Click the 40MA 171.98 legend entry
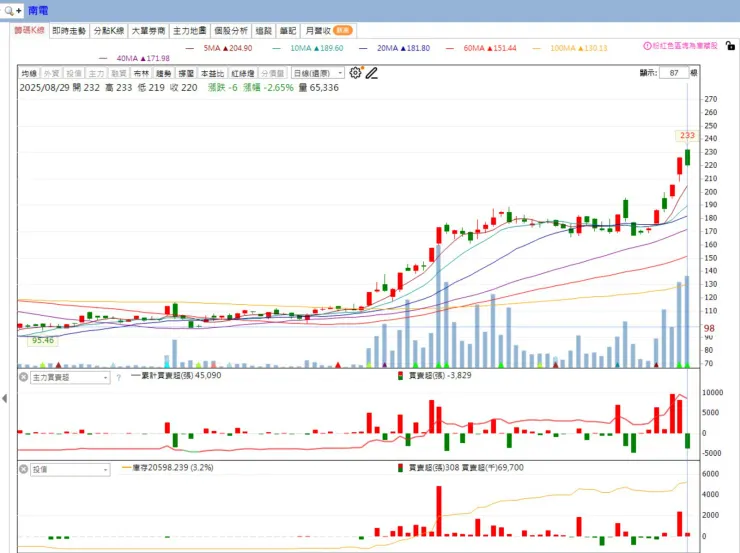 (x=143, y=59)
